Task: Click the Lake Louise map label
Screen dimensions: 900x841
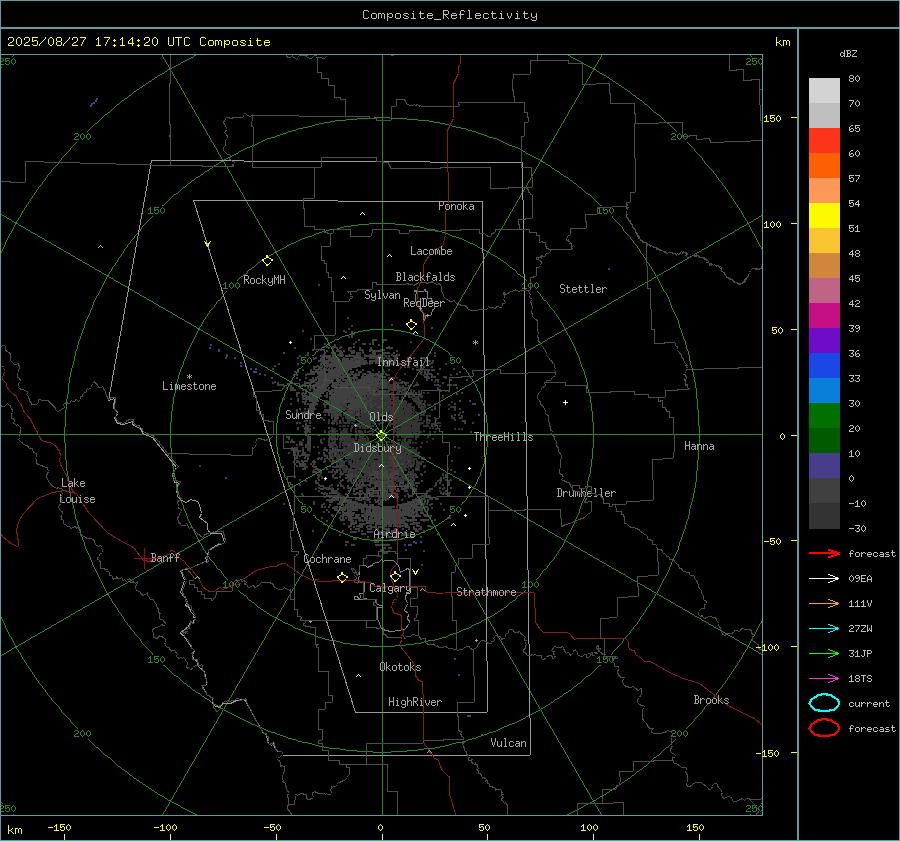Action: [77, 491]
